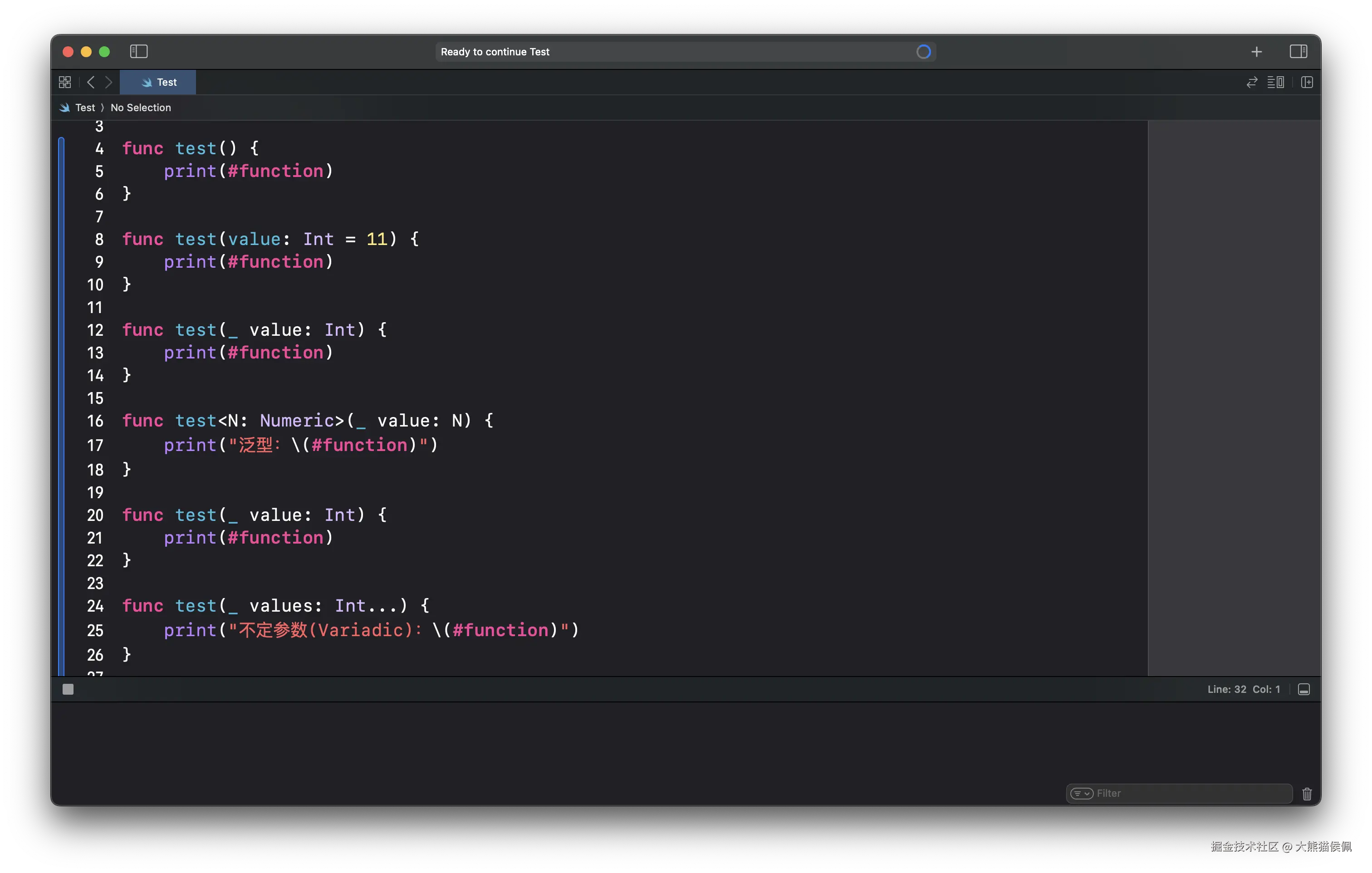
Task: Click the activity progress spinner
Action: pyautogui.click(x=923, y=52)
